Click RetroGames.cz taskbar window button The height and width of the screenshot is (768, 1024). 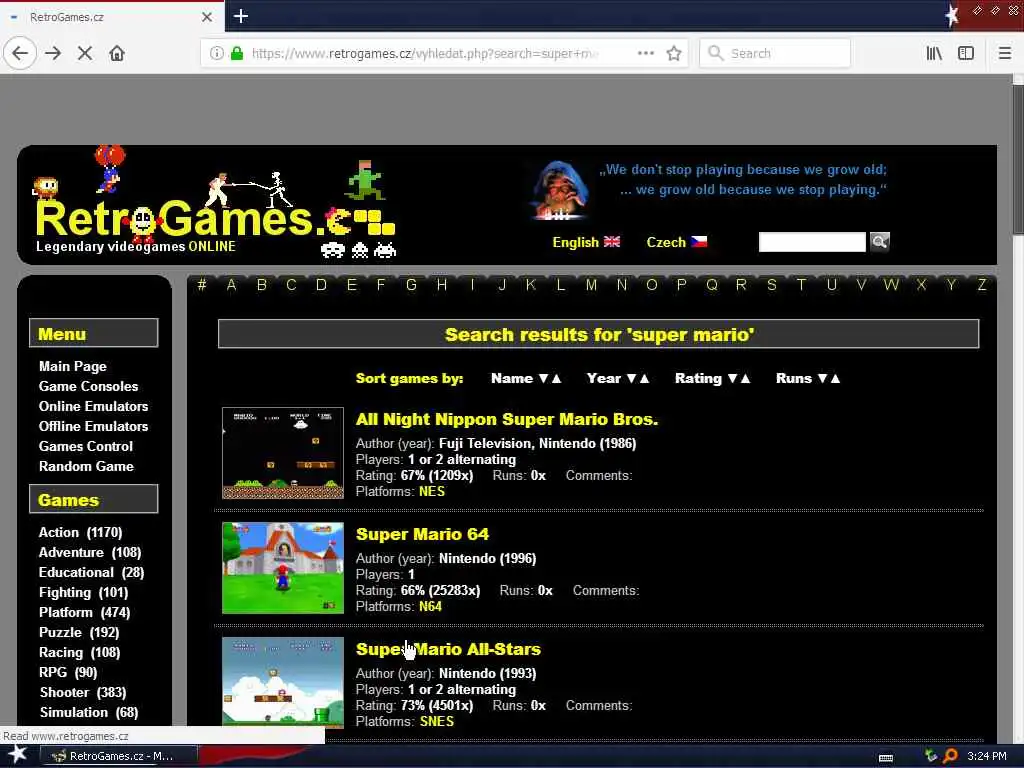(x=120, y=756)
